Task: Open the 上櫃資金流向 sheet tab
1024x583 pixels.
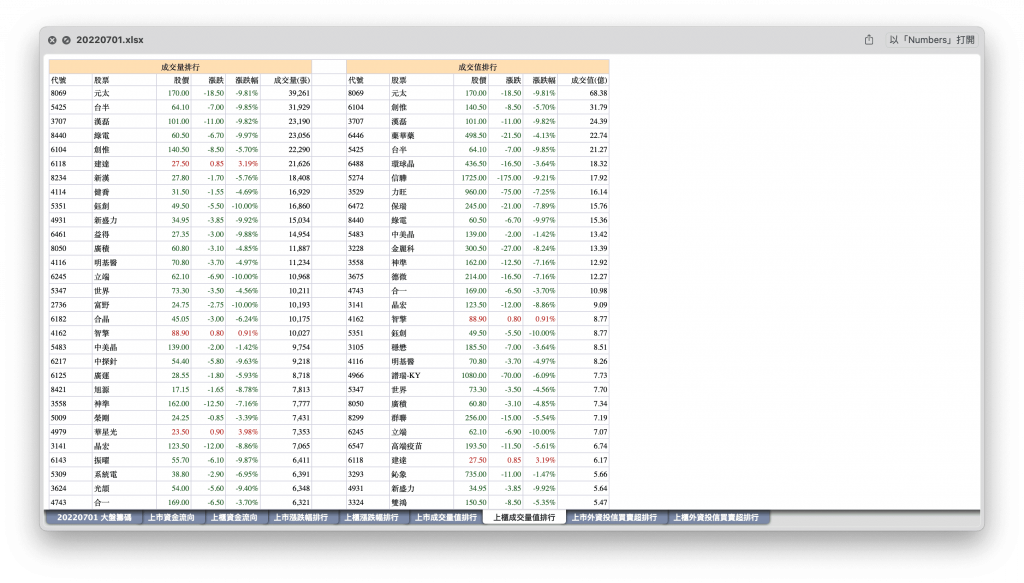Action: coord(234,518)
